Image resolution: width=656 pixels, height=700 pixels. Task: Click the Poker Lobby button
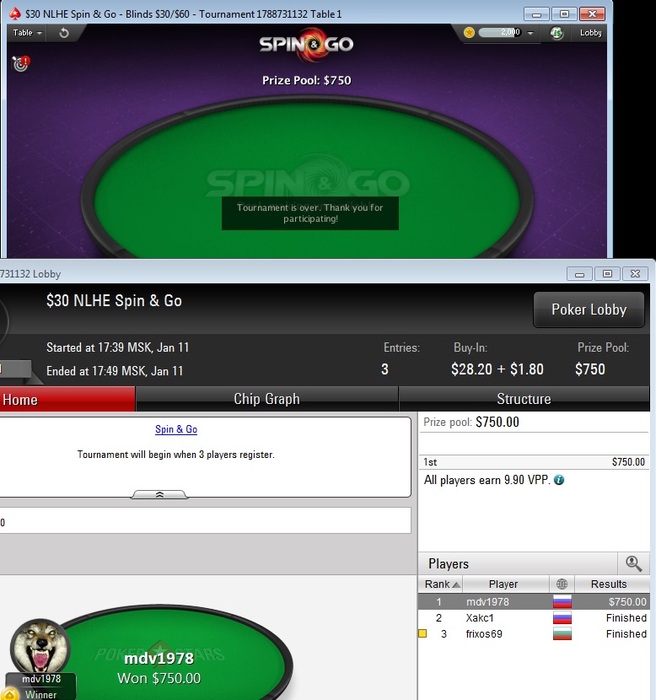tap(589, 310)
